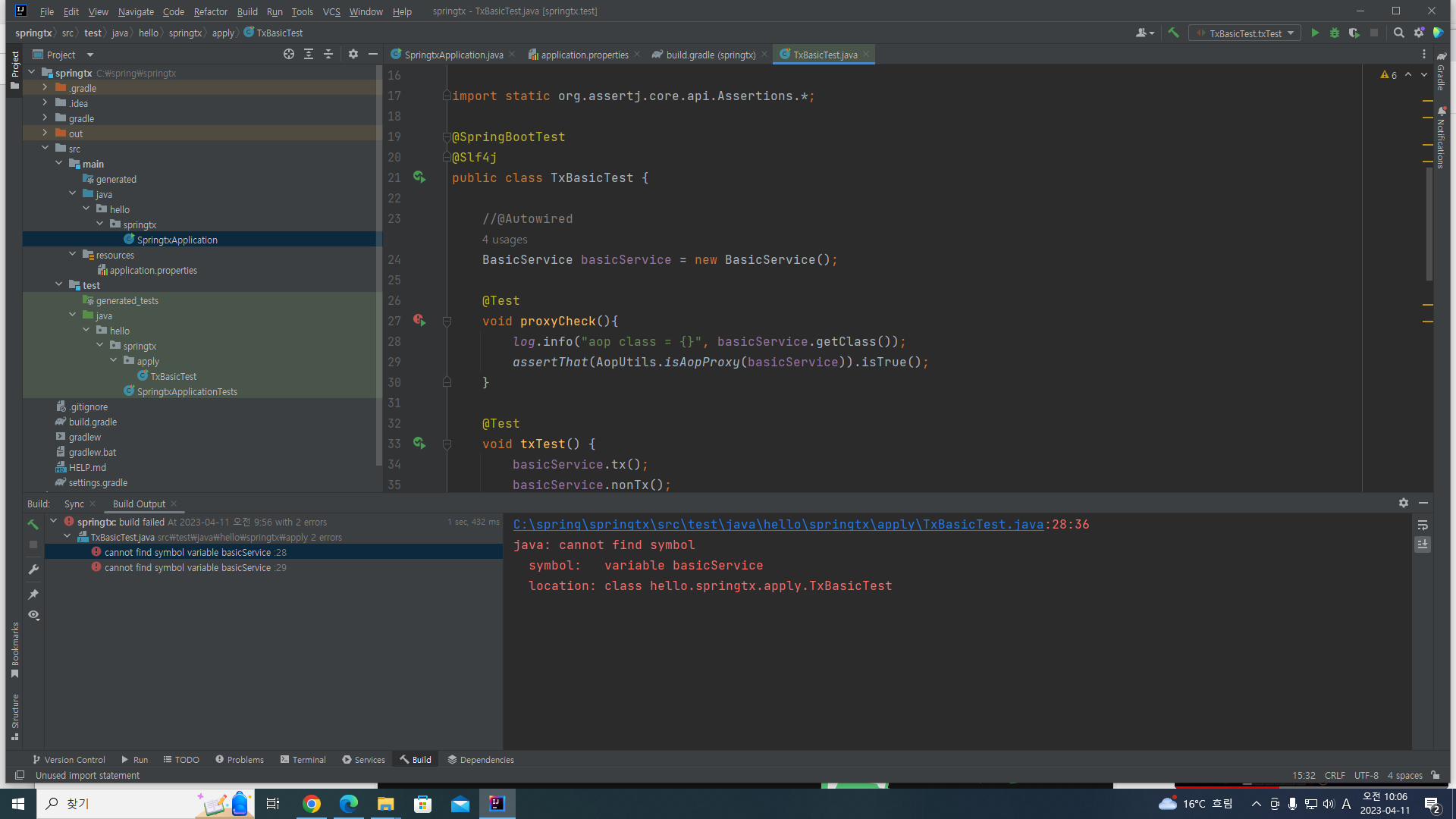Click run gutter icon beside txTest method
Screen dimensions: 1456x819
pos(419,443)
